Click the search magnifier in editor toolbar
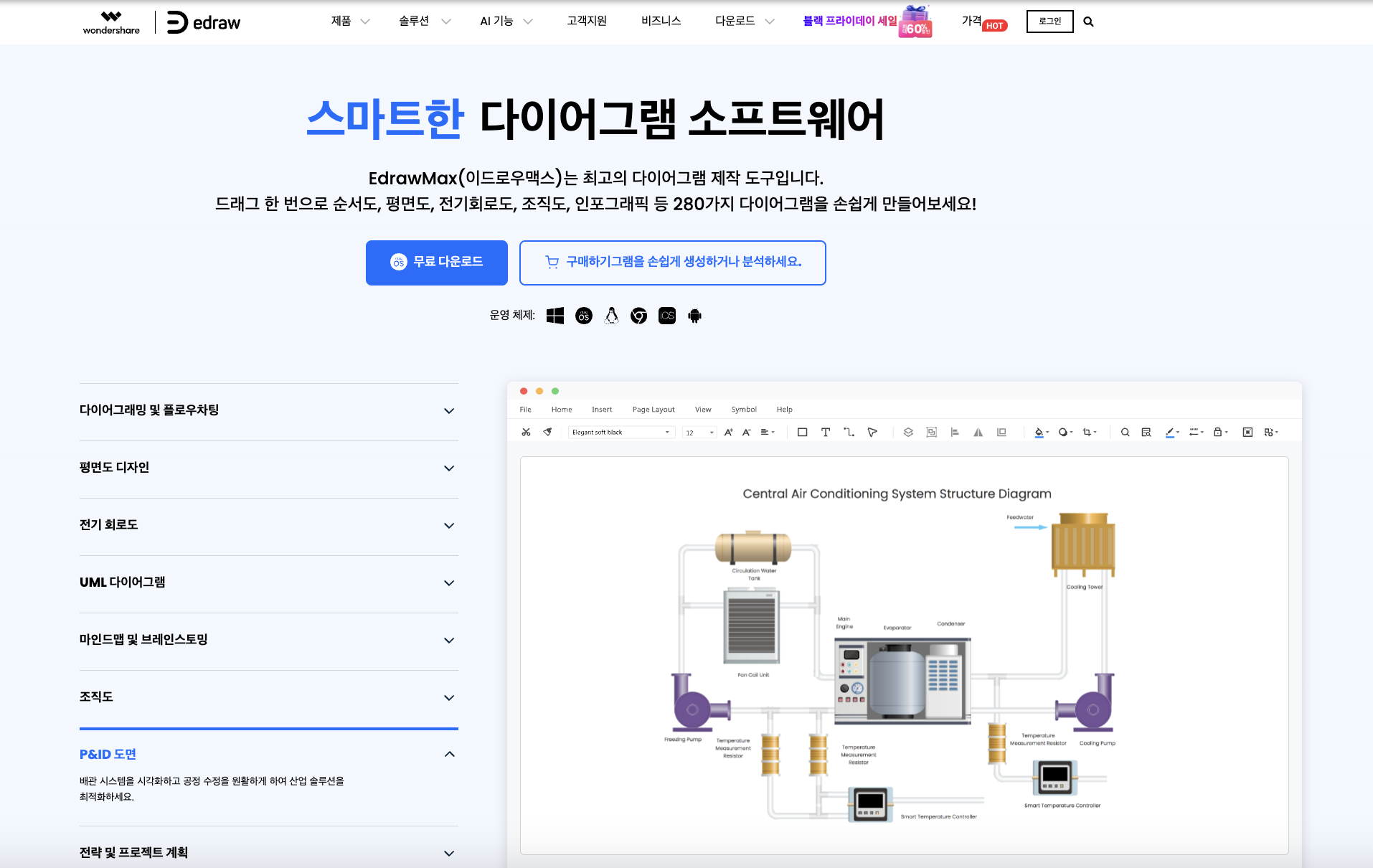1373x868 pixels. click(x=1126, y=432)
